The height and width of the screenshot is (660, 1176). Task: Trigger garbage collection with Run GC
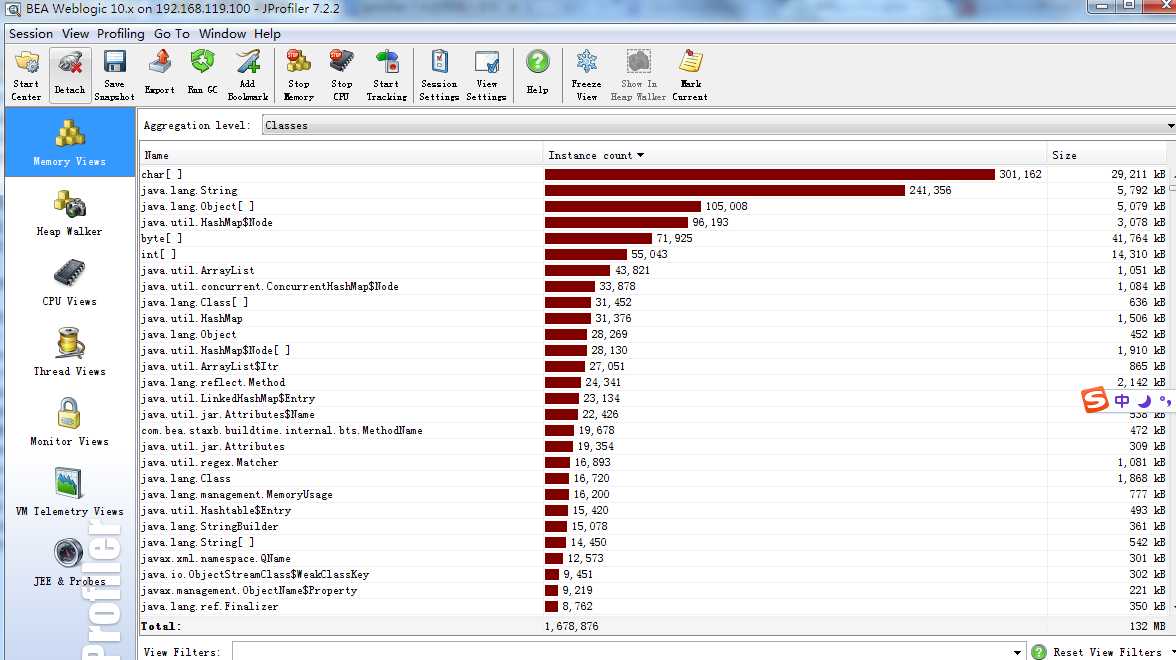click(201, 62)
